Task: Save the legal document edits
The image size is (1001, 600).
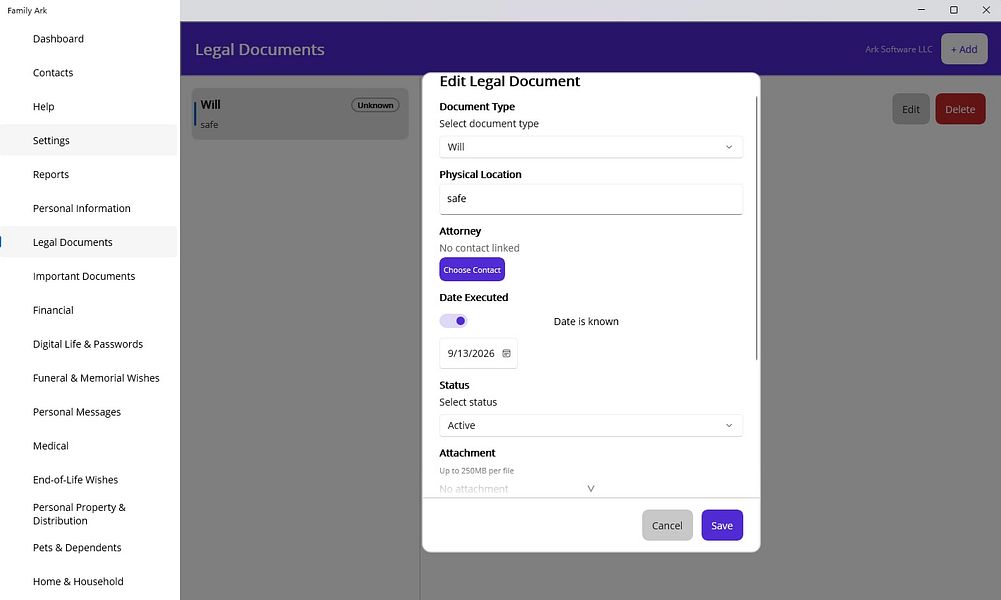Action: (722, 525)
